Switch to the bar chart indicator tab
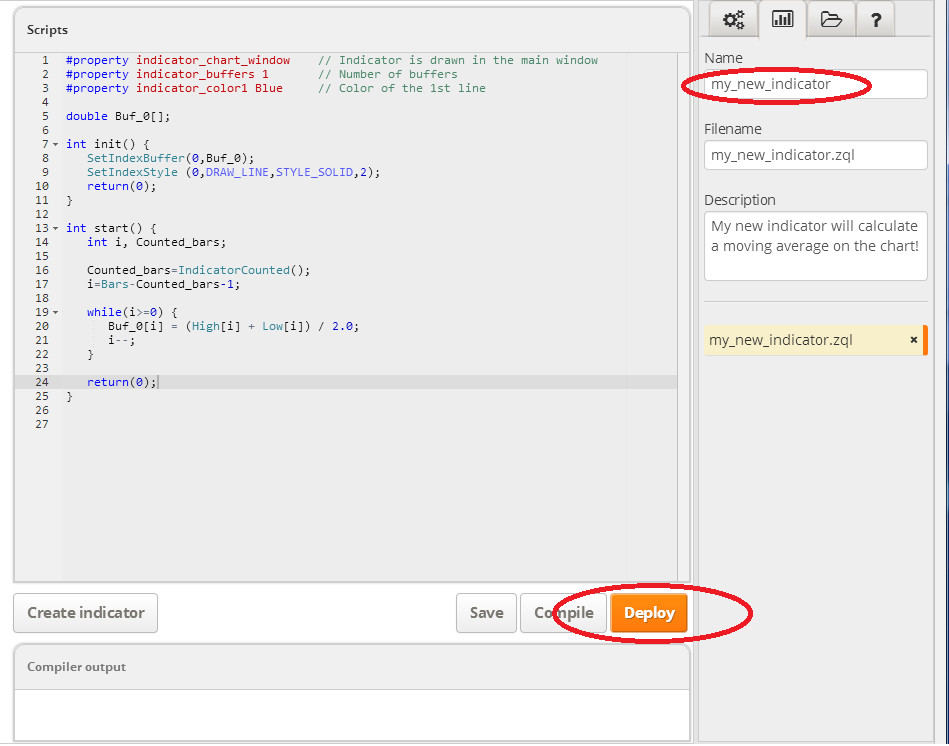The height and width of the screenshot is (746, 949). tap(783, 19)
